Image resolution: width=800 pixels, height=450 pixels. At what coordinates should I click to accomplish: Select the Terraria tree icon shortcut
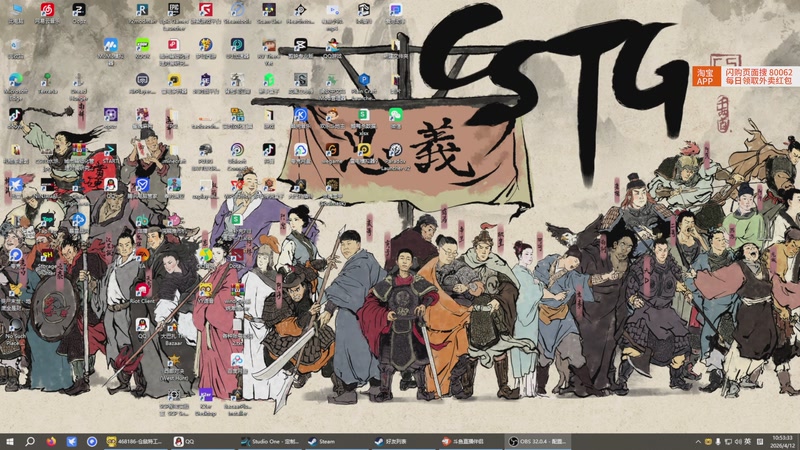(x=47, y=83)
